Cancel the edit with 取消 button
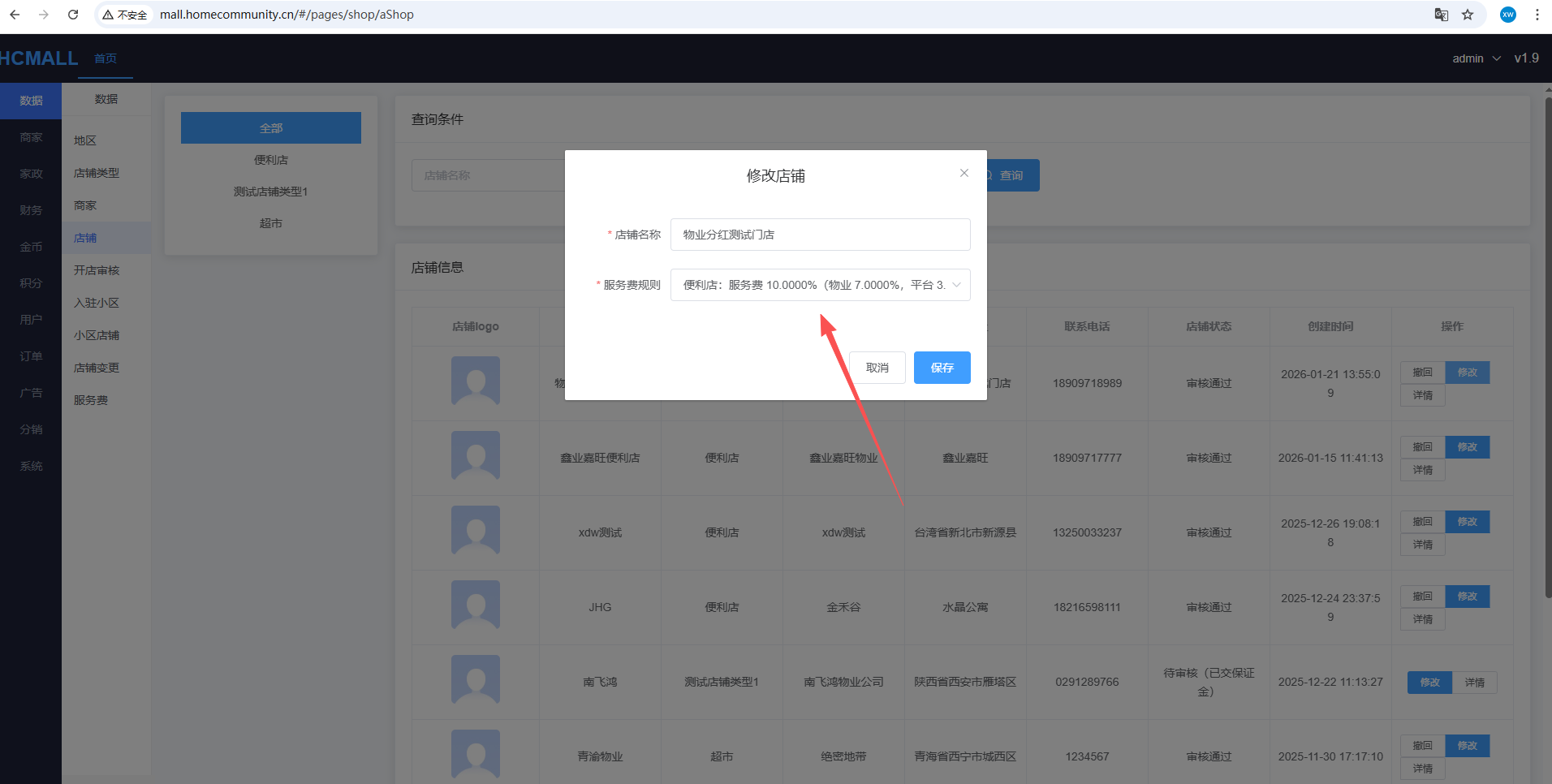Screen dimensions: 1552x784 (877, 368)
